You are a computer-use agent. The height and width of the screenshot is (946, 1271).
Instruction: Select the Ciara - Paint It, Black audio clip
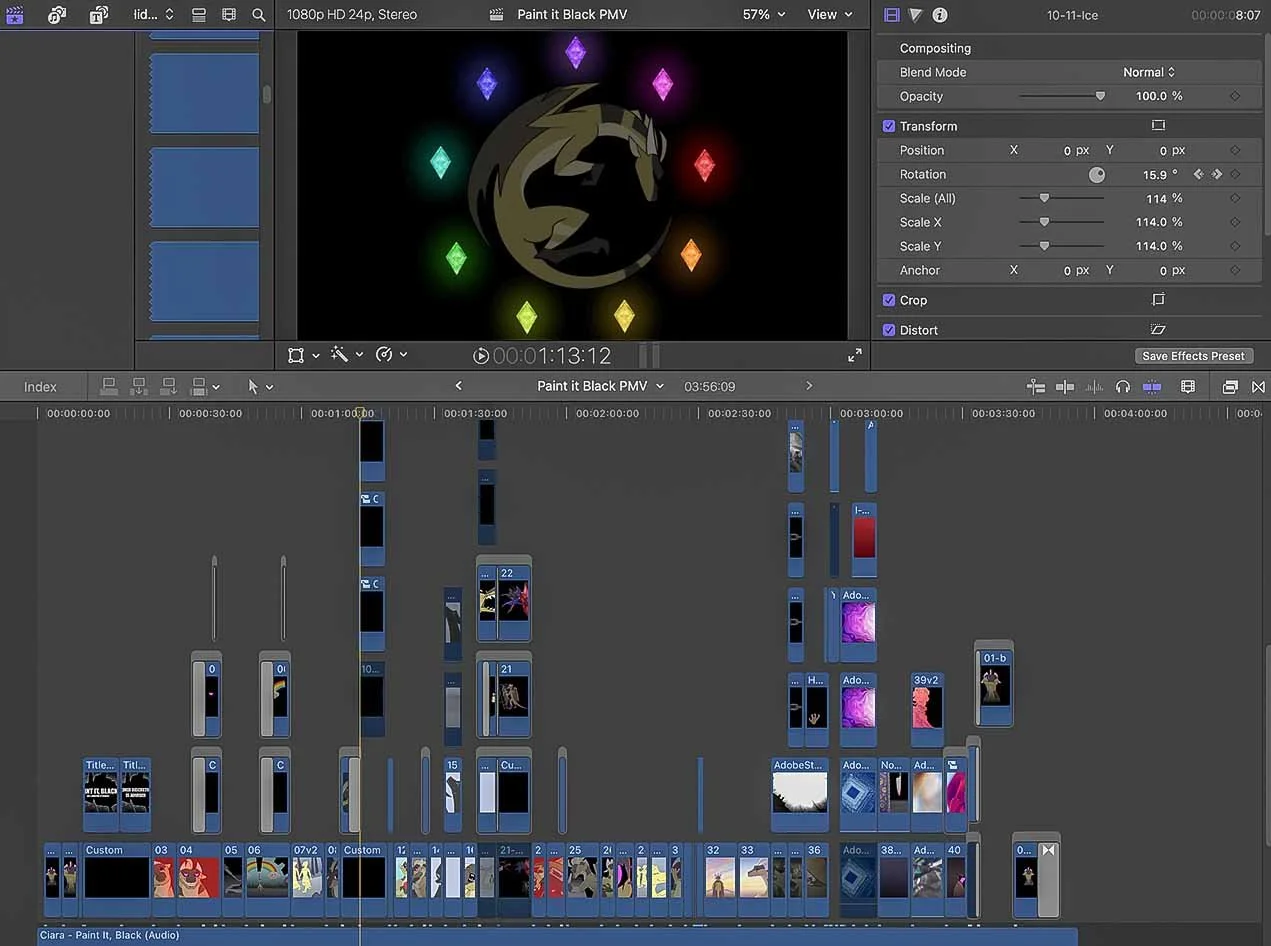(x=558, y=936)
